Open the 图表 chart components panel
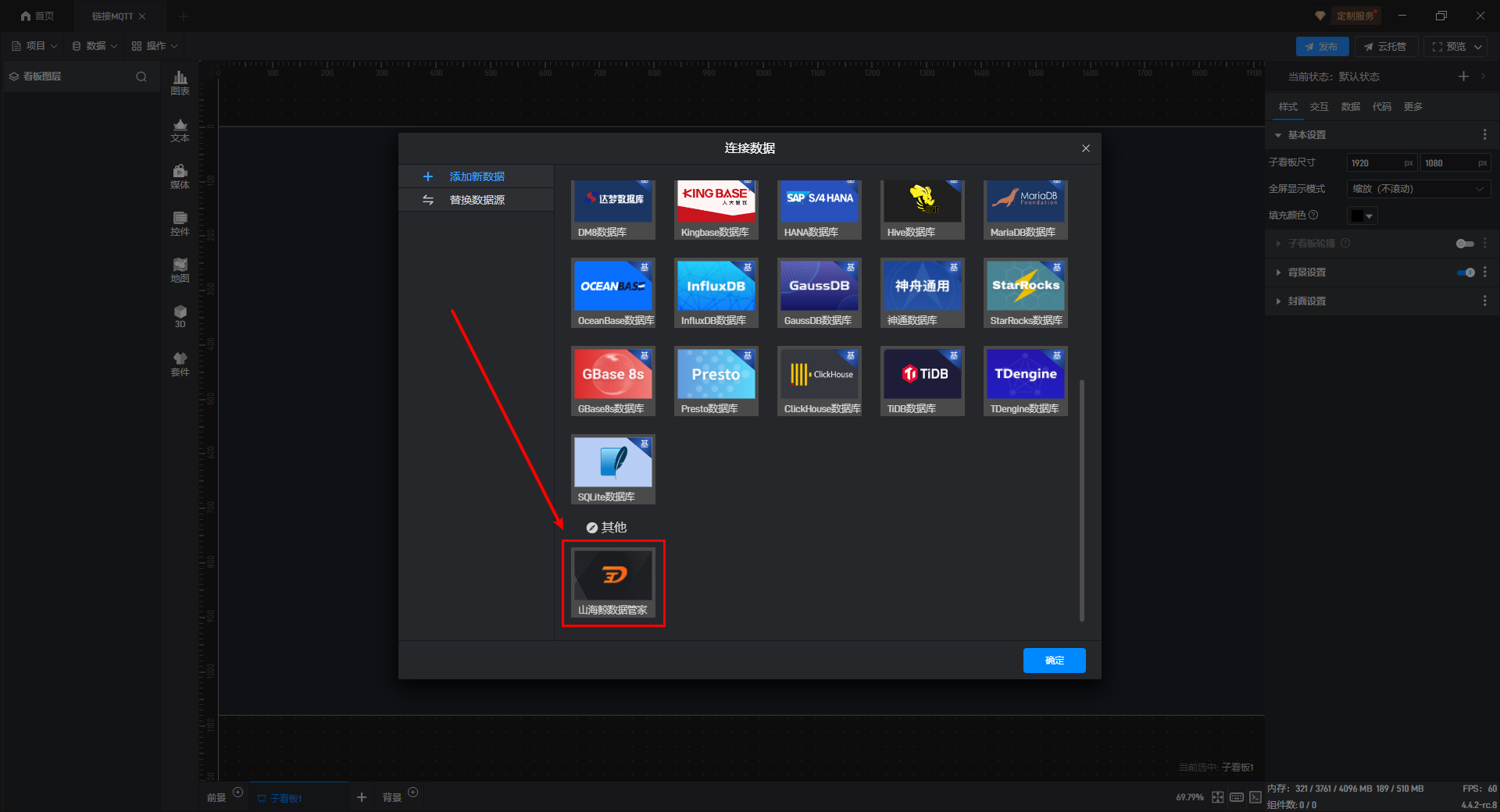The height and width of the screenshot is (812, 1500). point(180,82)
